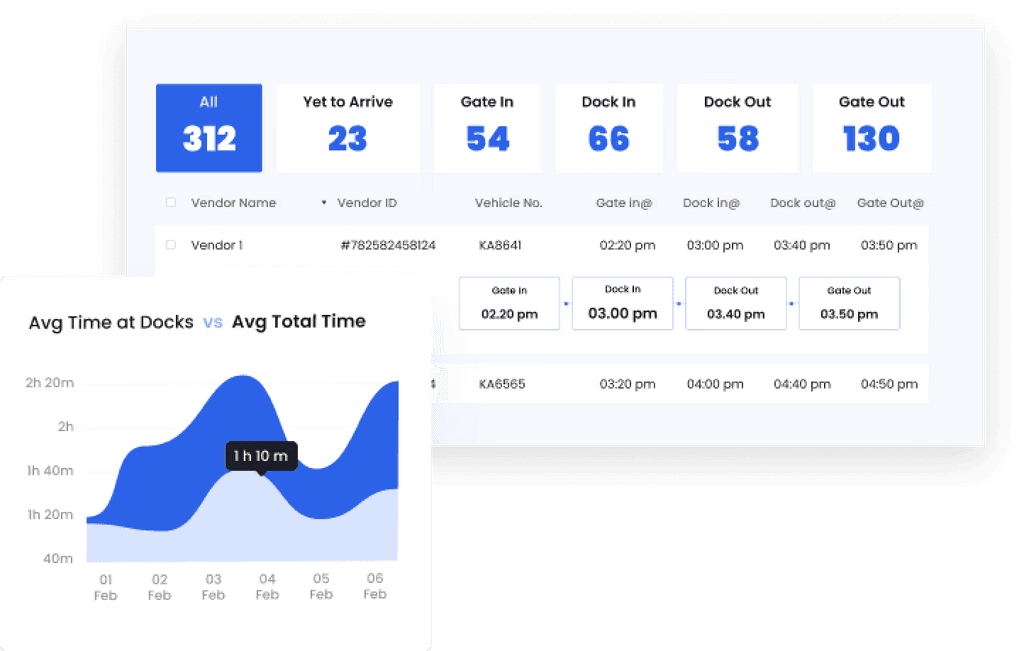Select the Gate Out 130 tab
The width and height of the screenshot is (1024, 651).
click(872, 128)
